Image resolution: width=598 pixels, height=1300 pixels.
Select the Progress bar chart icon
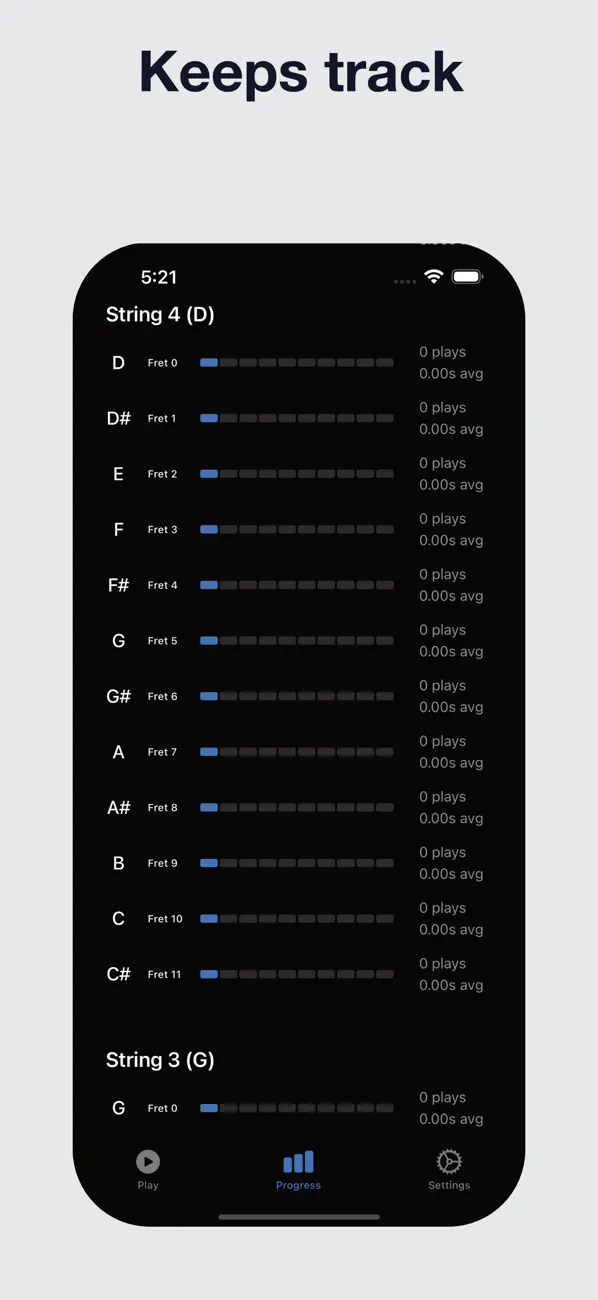298,1163
